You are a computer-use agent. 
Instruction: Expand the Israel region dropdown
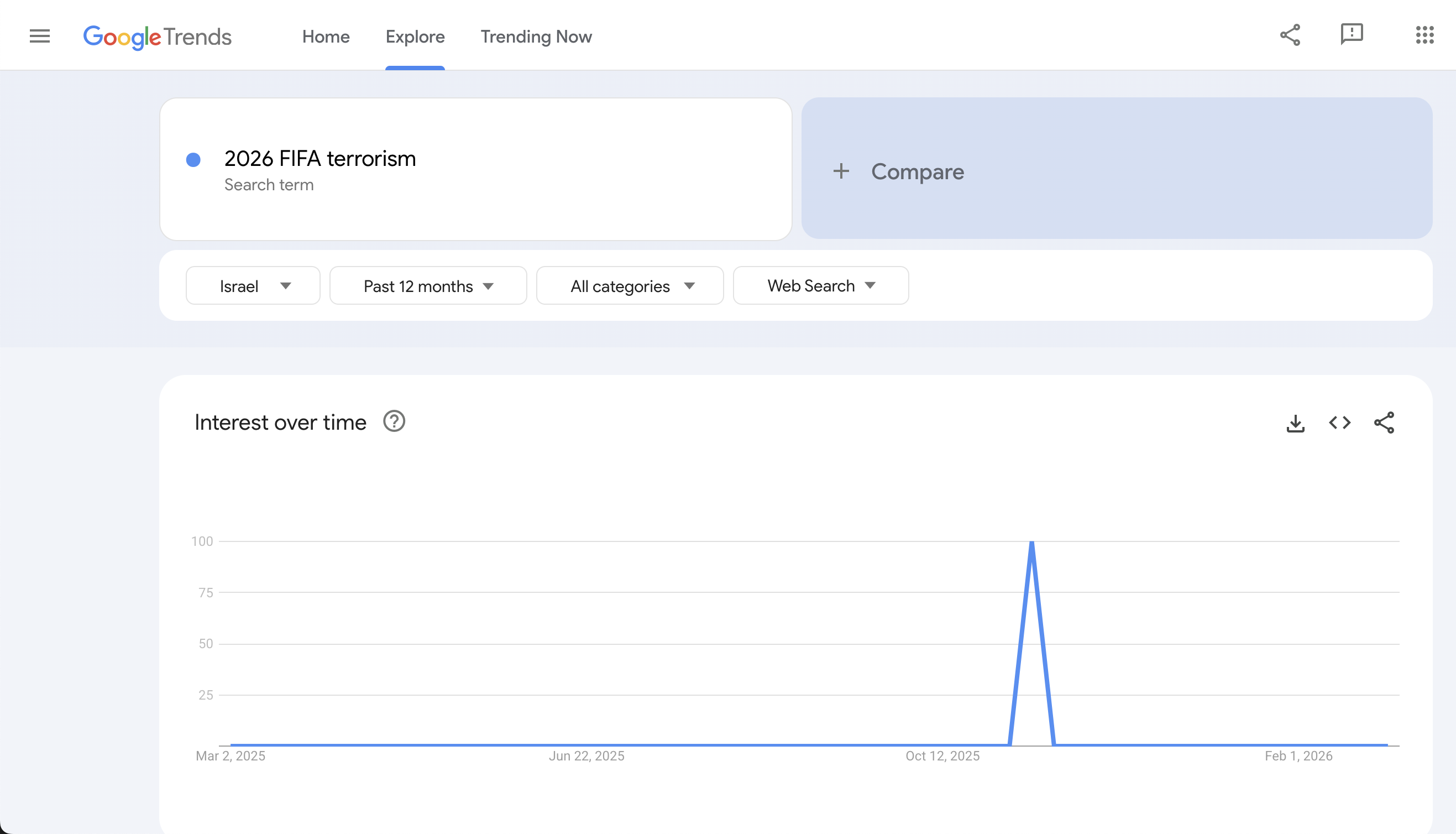[x=253, y=286]
